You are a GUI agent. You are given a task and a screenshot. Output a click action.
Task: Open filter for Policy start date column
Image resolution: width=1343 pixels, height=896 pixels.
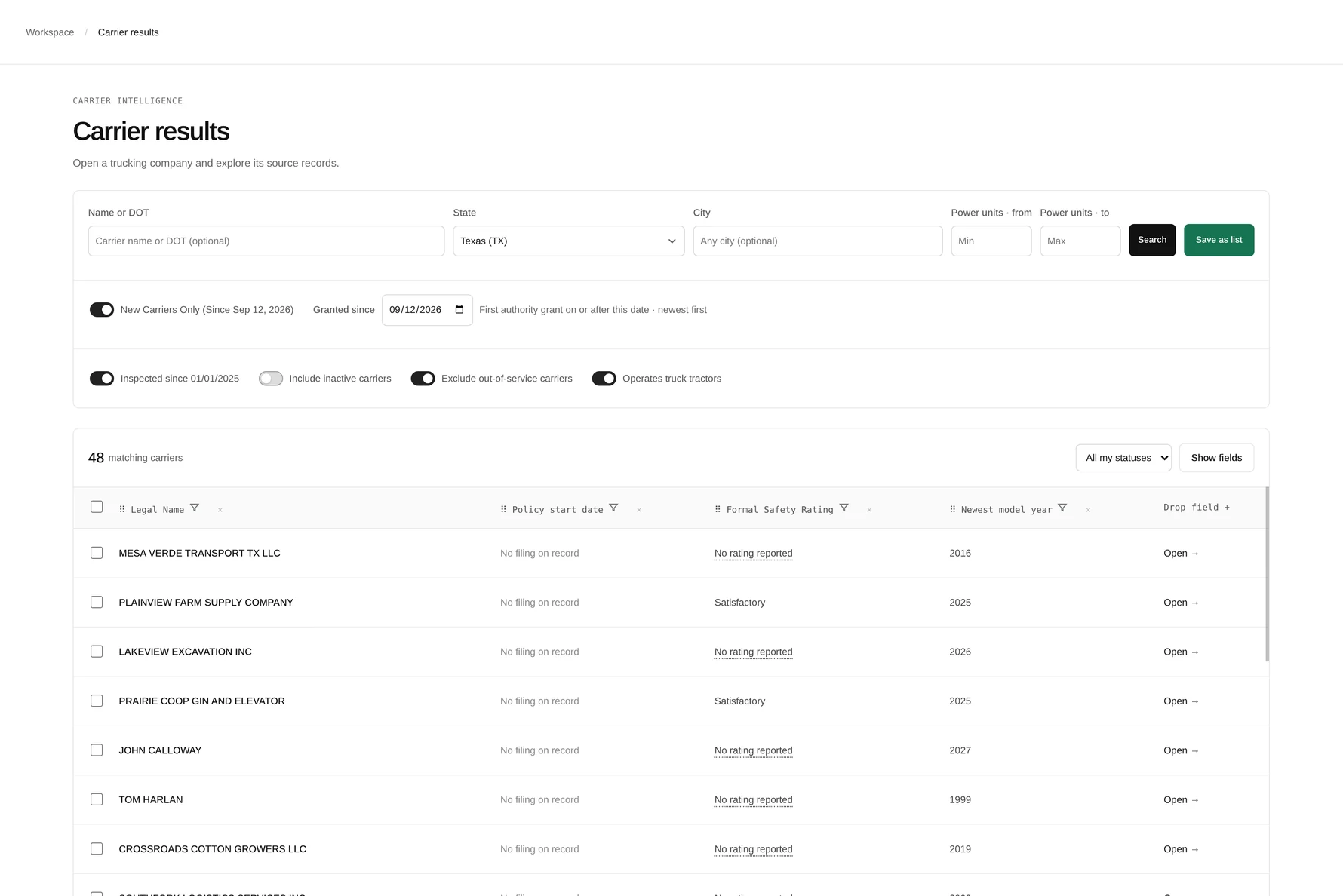click(x=613, y=508)
